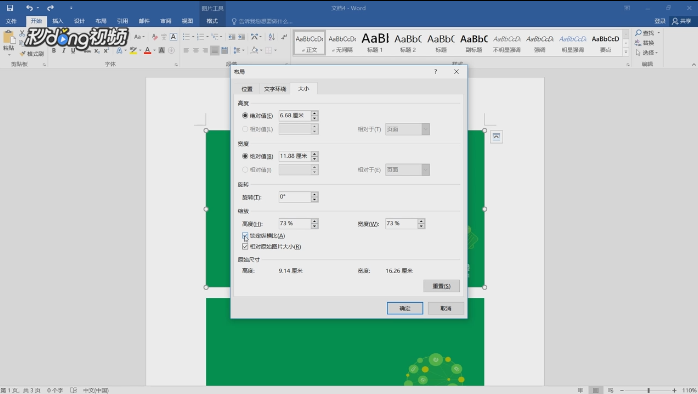This screenshot has height=394, width=698.
Task: Select absolute width radio button
Action: click(245, 156)
